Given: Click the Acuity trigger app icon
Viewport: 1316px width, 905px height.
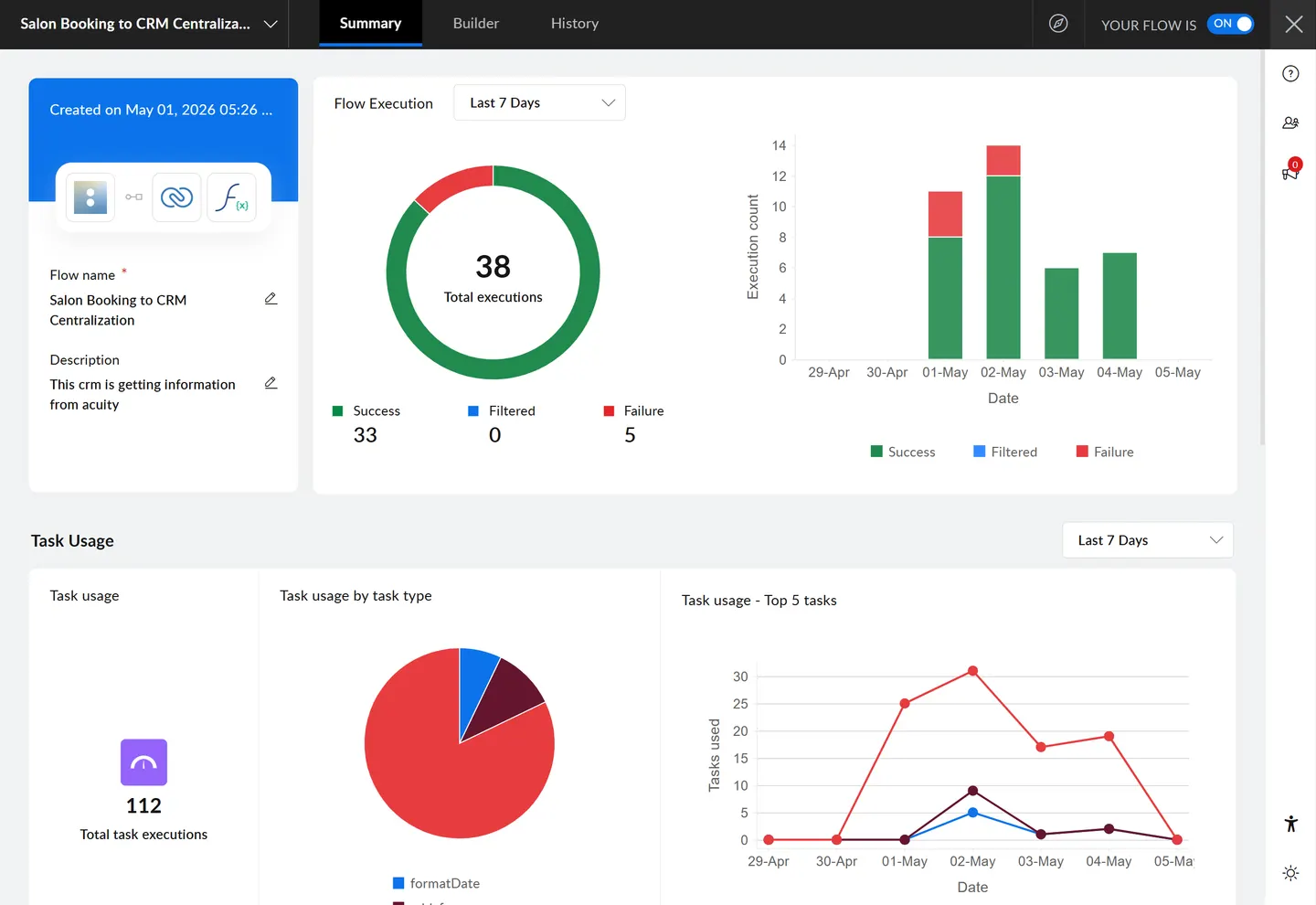Looking at the screenshot, I should (x=90, y=197).
